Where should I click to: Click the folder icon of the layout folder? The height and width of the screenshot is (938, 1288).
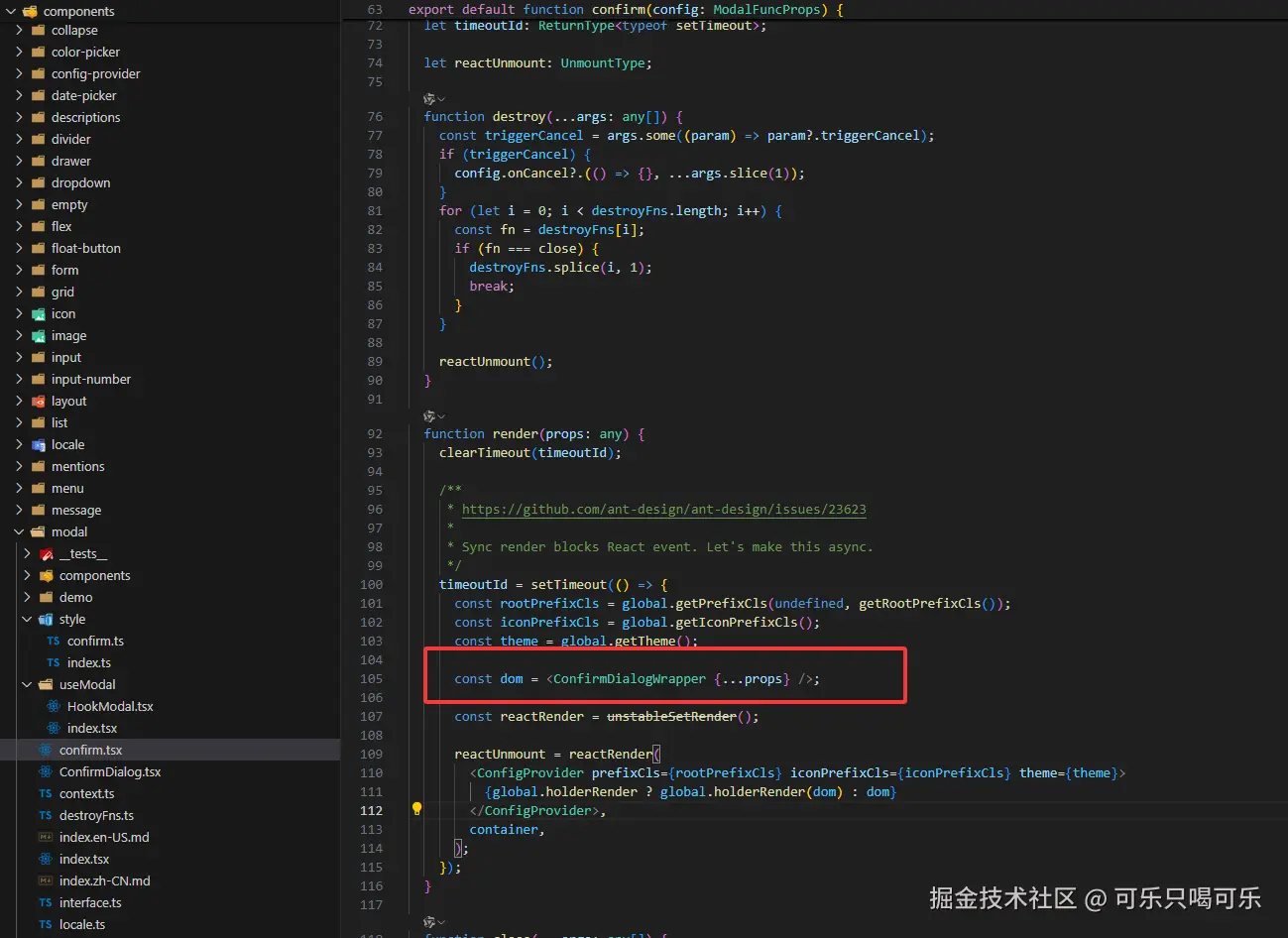pyautogui.click(x=38, y=401)
